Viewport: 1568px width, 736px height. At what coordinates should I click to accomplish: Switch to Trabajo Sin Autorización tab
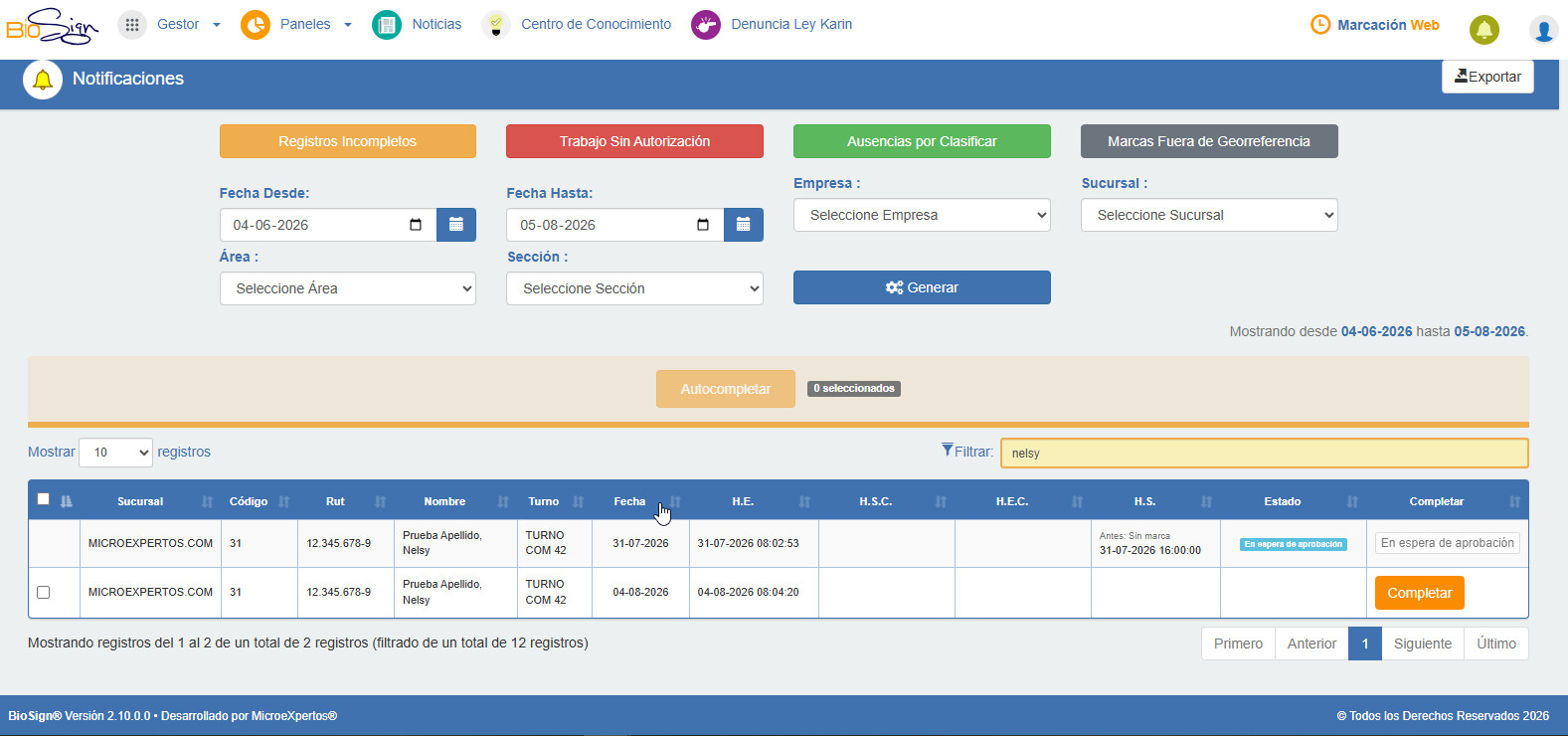pos(634,141)
